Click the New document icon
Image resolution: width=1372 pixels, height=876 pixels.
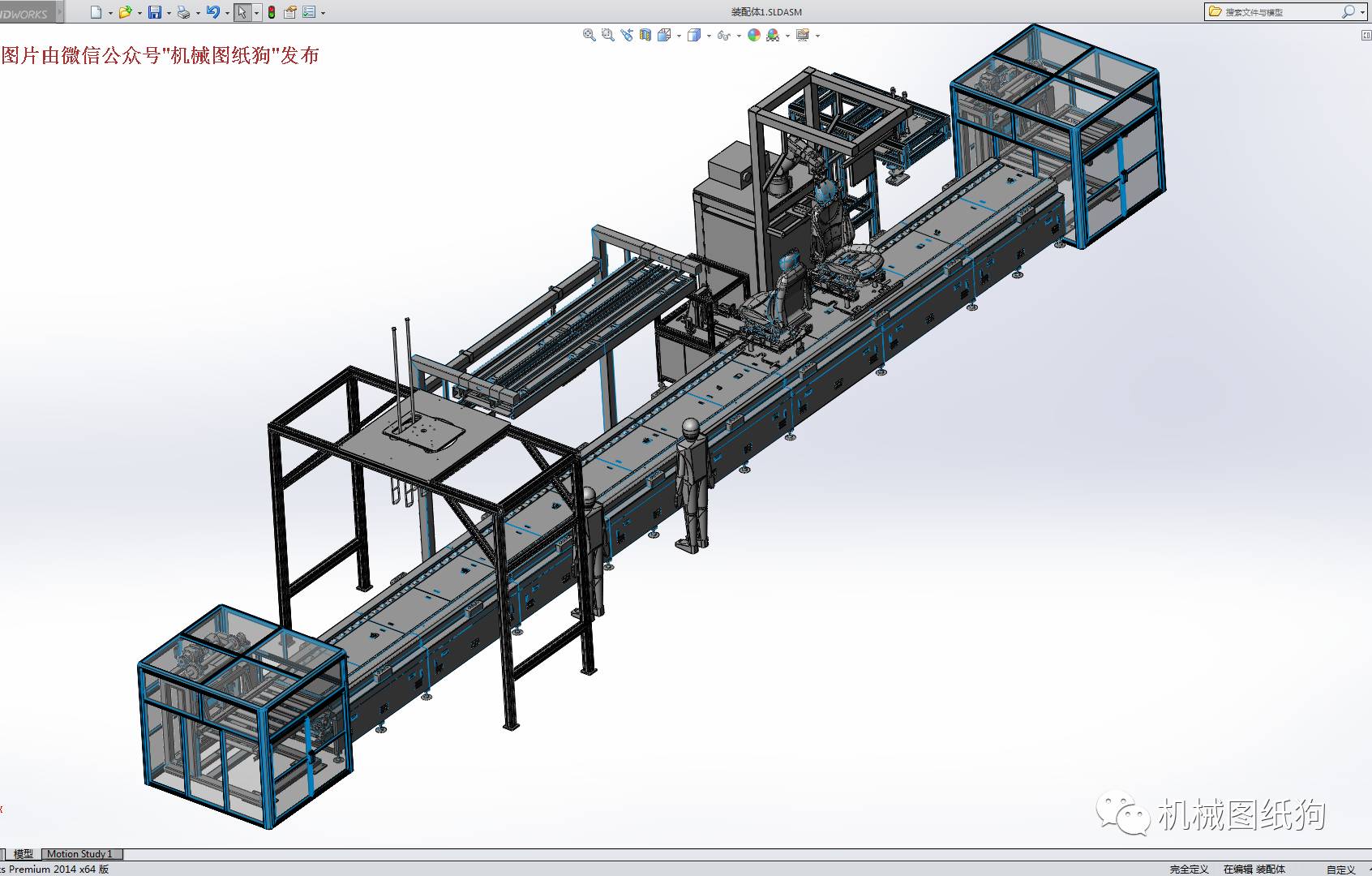coord(96,12)
